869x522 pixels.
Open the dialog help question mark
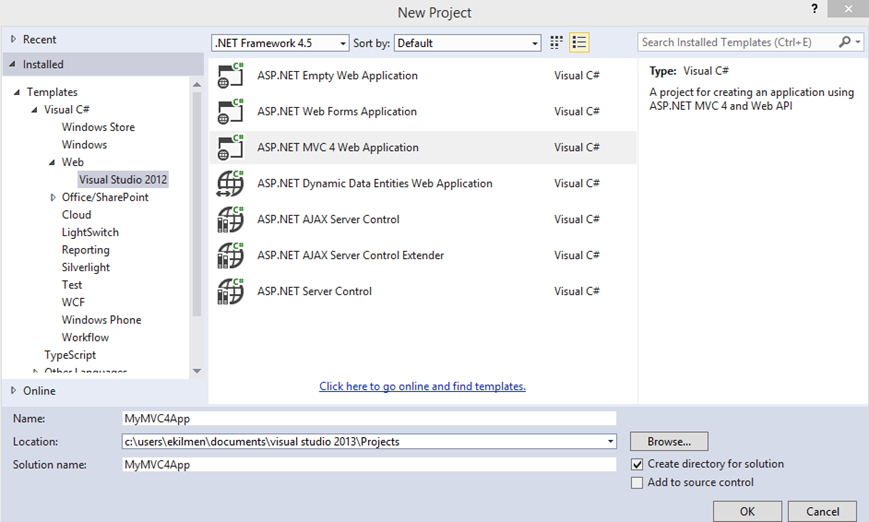click(814, 8)
